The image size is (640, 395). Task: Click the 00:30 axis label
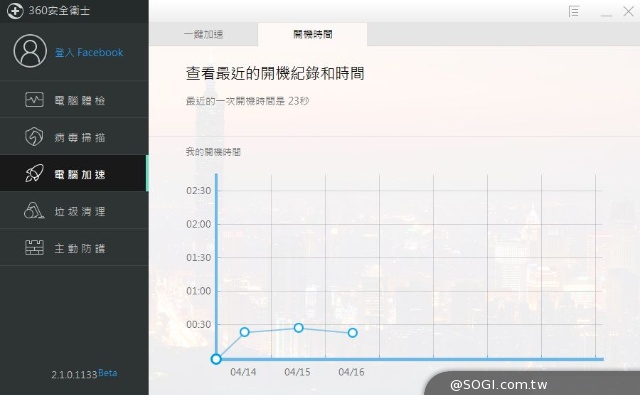point(199,324)
